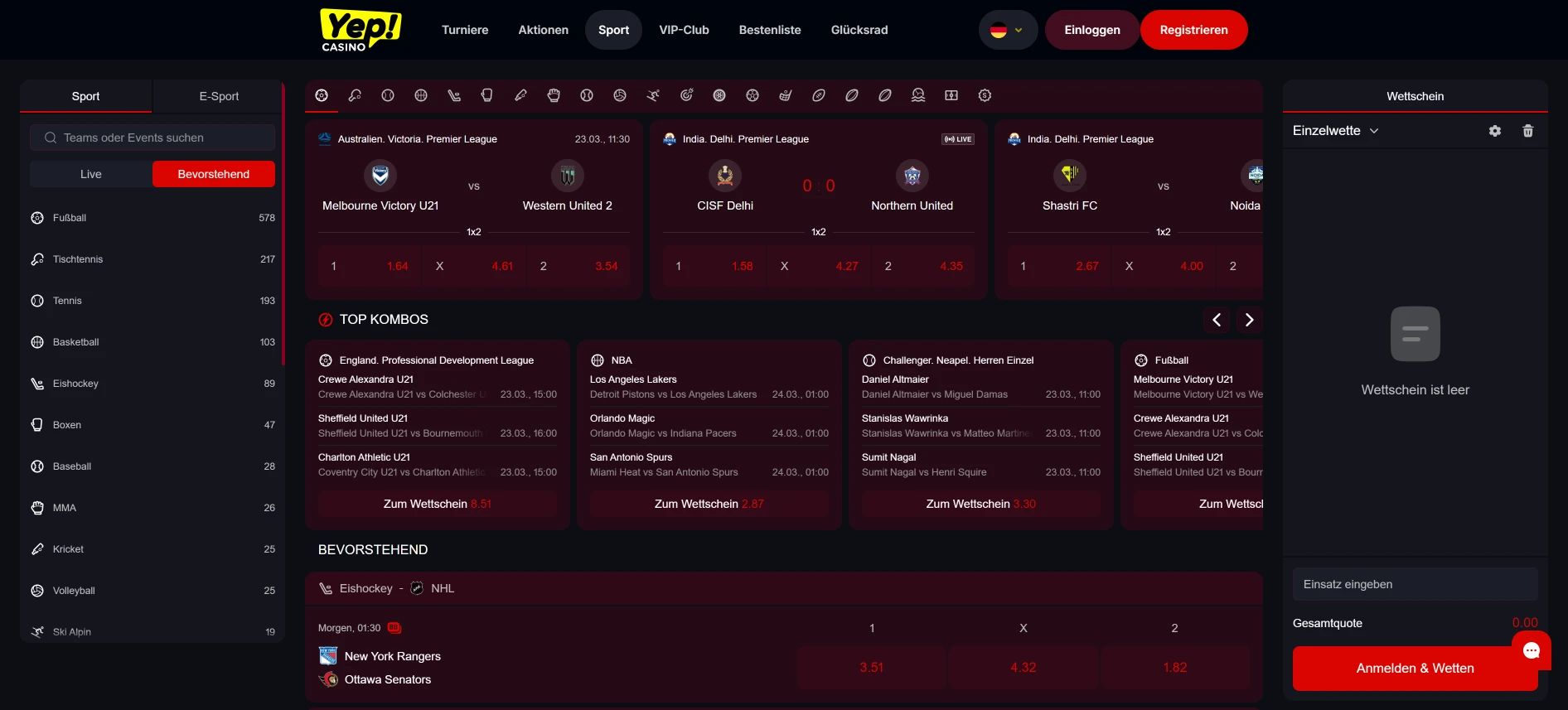Select Eishockey in the sidebar list
This screenshot has width=1568, height=710.
click(x=152, y=384)
